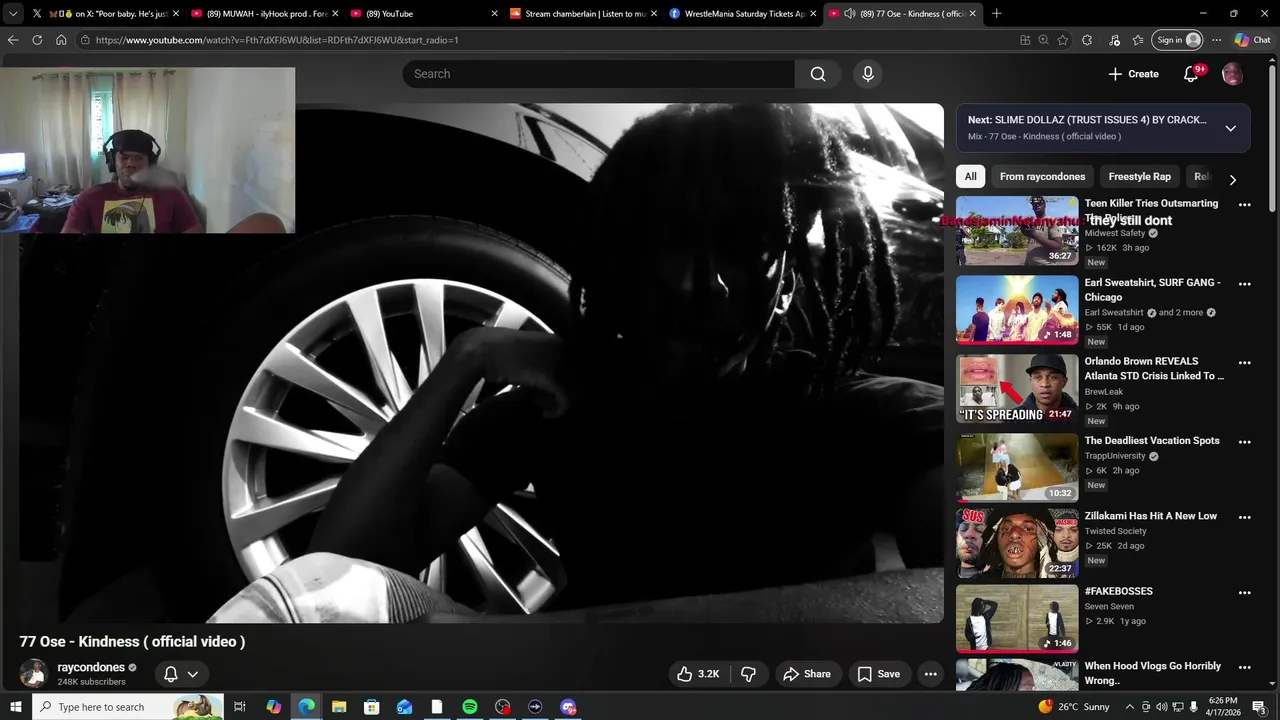Expand the Next up mix playlist chevron
Screen dimensions: 1280x720
(x=1231, y=128)
